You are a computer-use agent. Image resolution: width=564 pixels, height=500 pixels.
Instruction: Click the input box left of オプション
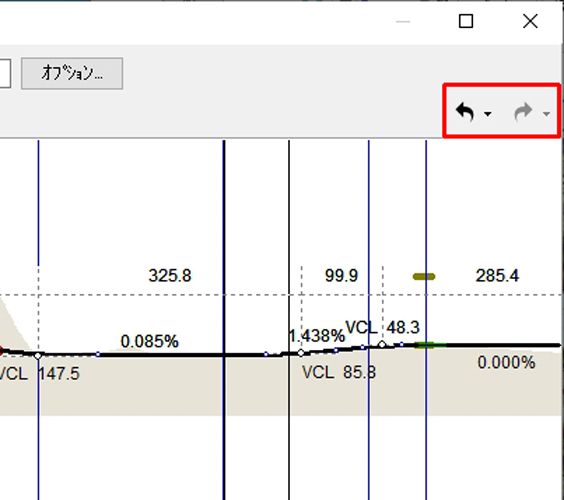click(x=5, y=73)
